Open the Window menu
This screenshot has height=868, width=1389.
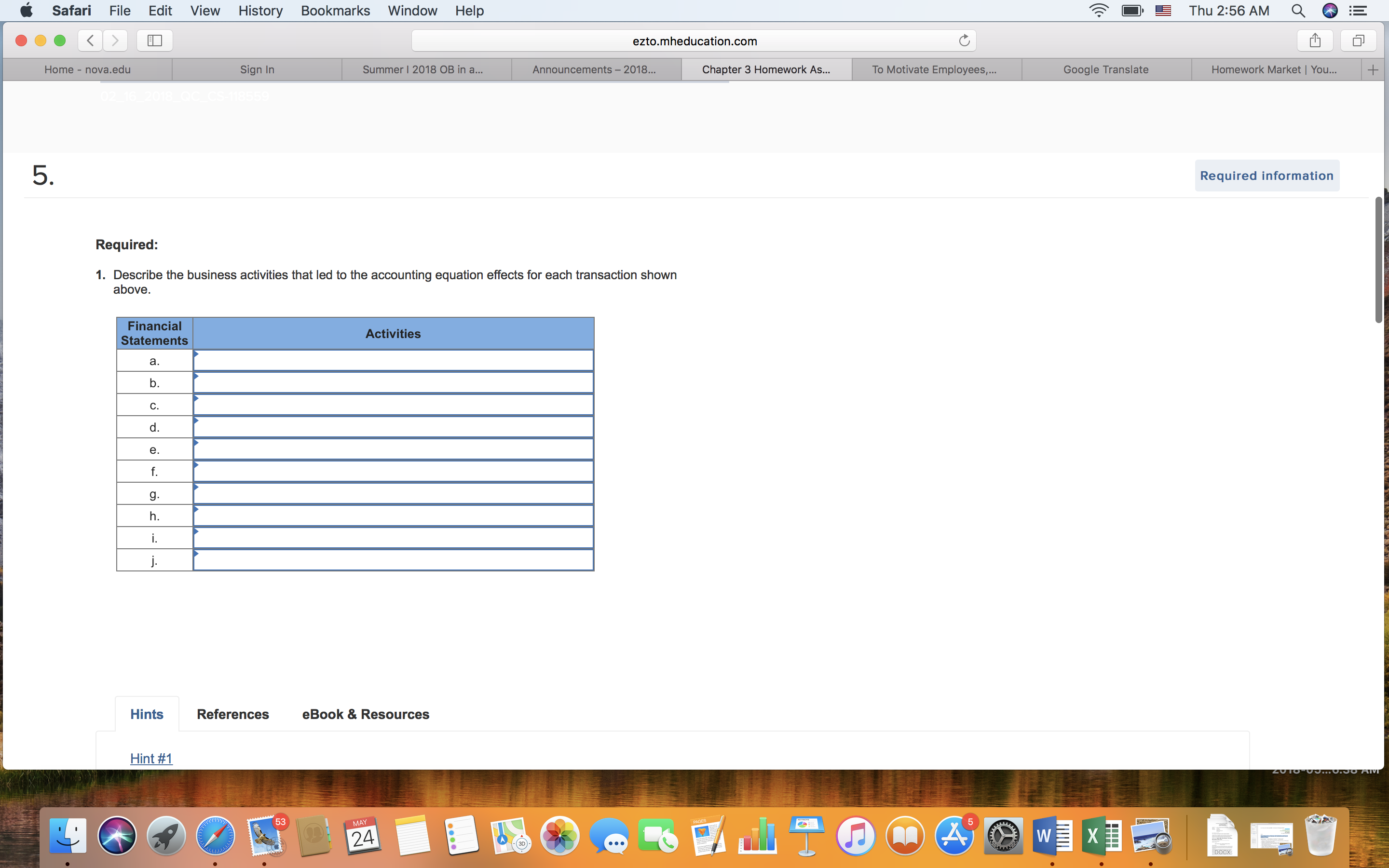click(x=412, y=10)
